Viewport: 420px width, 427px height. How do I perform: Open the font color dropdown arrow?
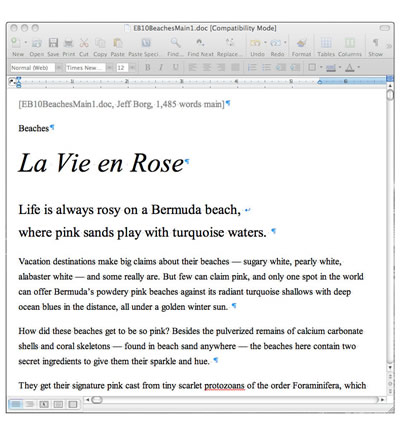coord(359,68)
